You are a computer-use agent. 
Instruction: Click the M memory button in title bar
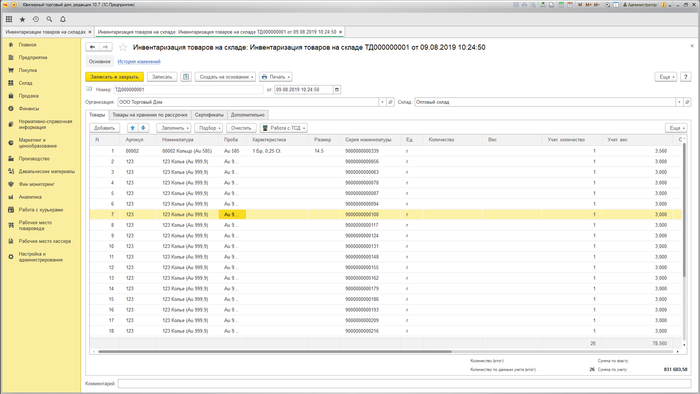(x=579, y=5)
